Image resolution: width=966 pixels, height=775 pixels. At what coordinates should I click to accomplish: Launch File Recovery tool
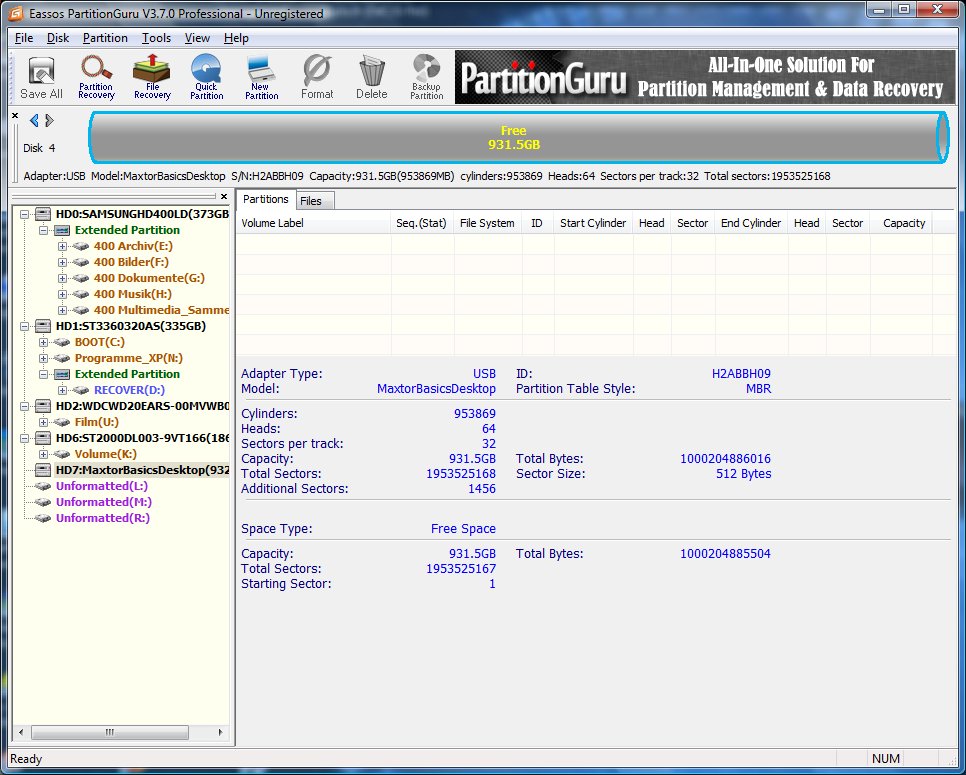pyautogui.click(x=152, y=78)
